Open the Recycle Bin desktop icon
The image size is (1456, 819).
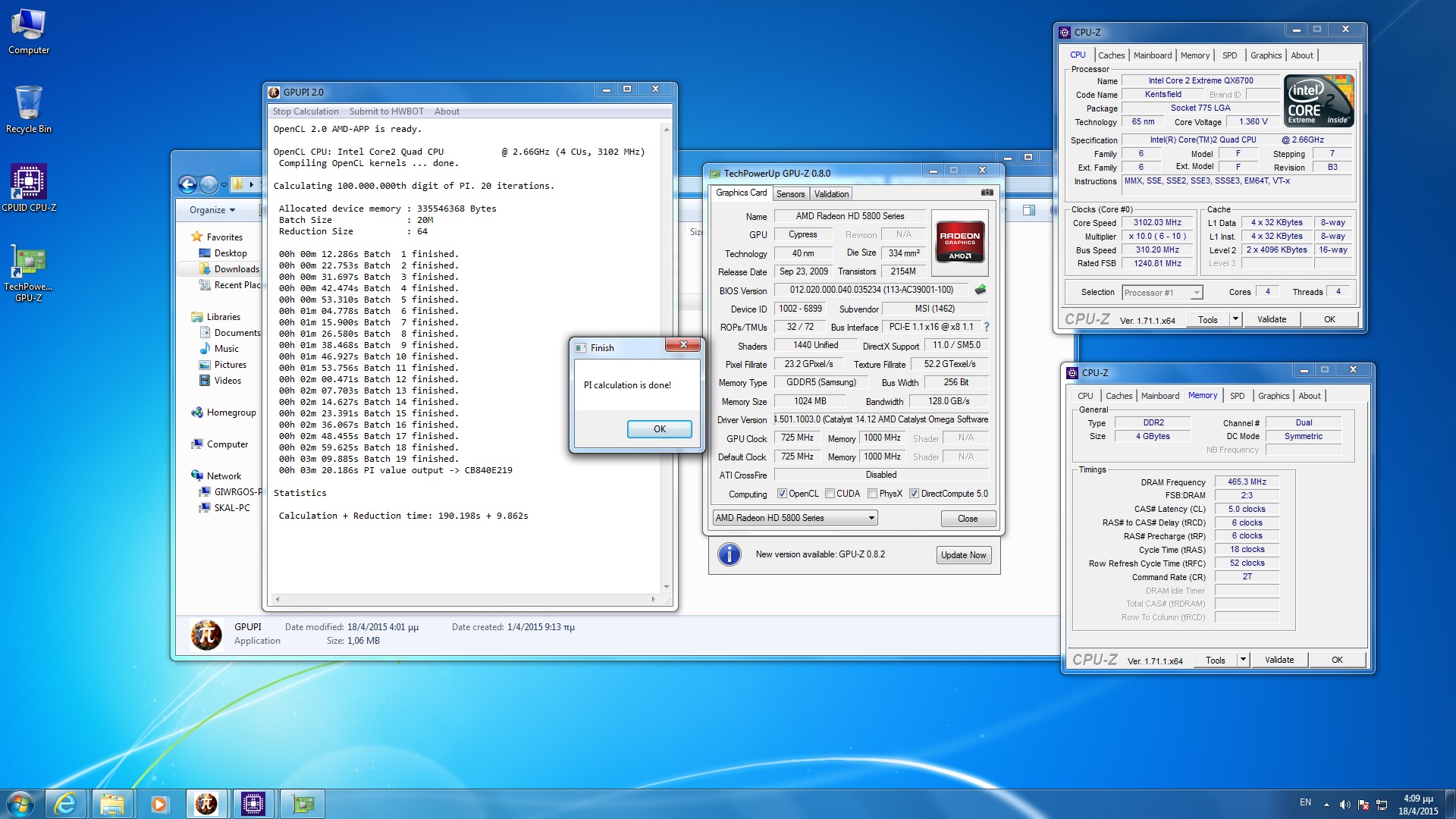tap(29, 110)
